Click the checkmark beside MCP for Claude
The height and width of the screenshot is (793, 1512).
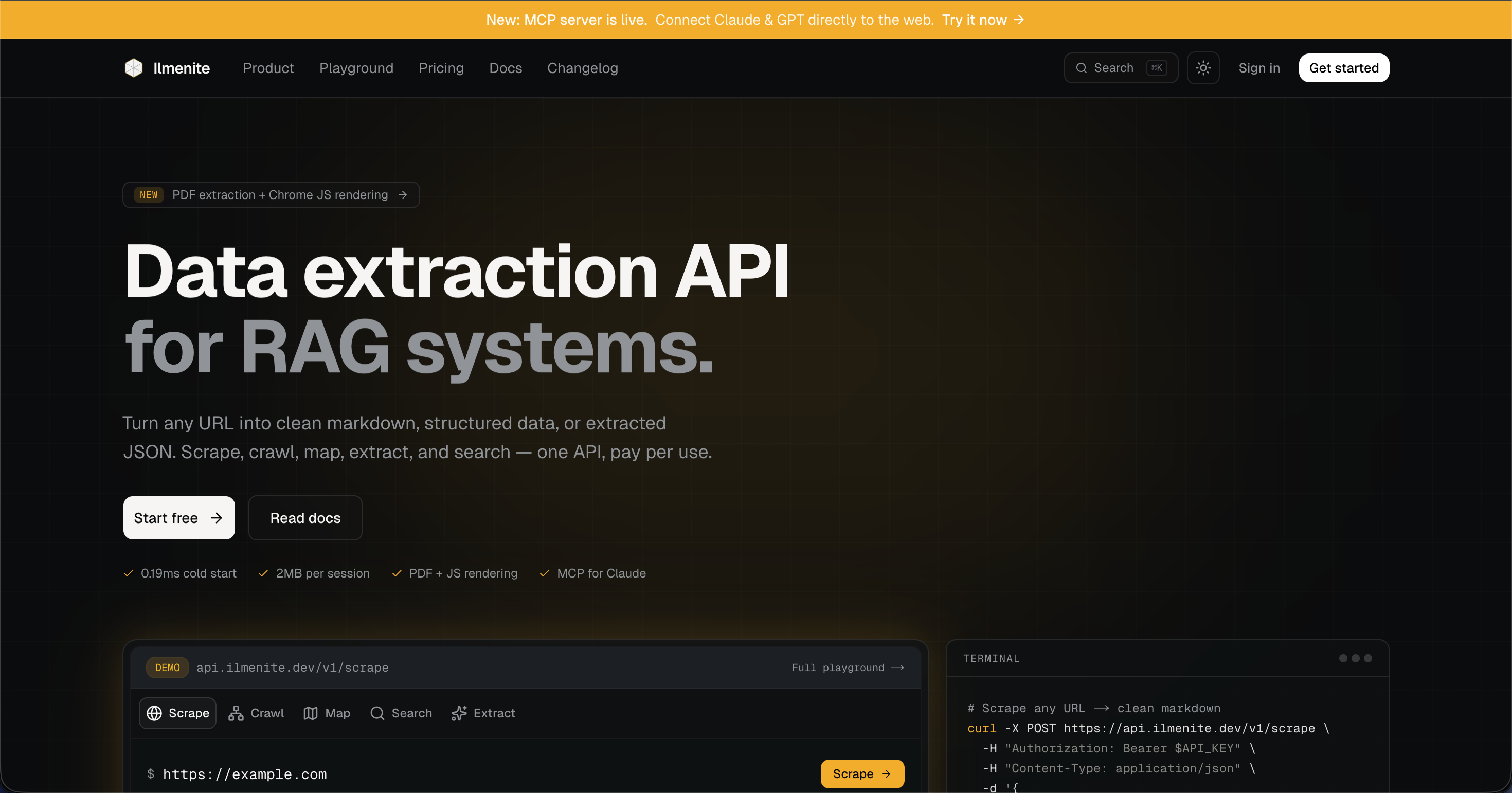pos(544,573)
